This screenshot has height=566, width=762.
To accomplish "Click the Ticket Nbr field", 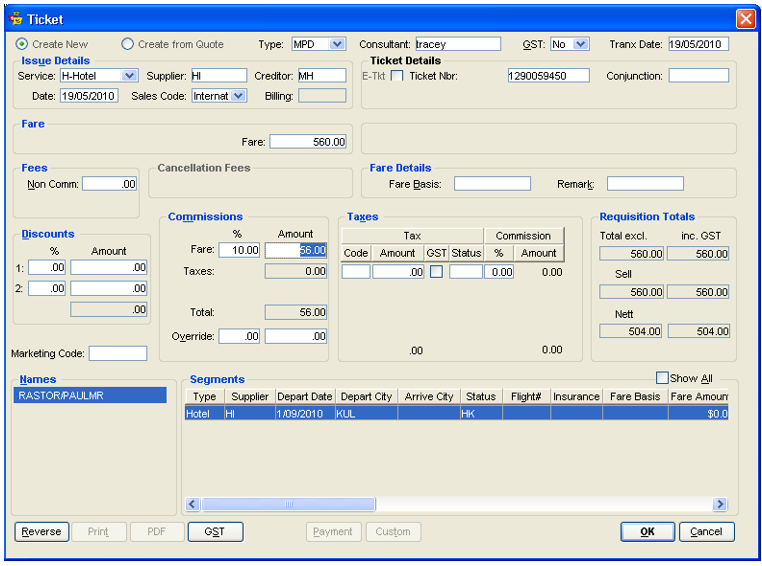I will (548, 76).
